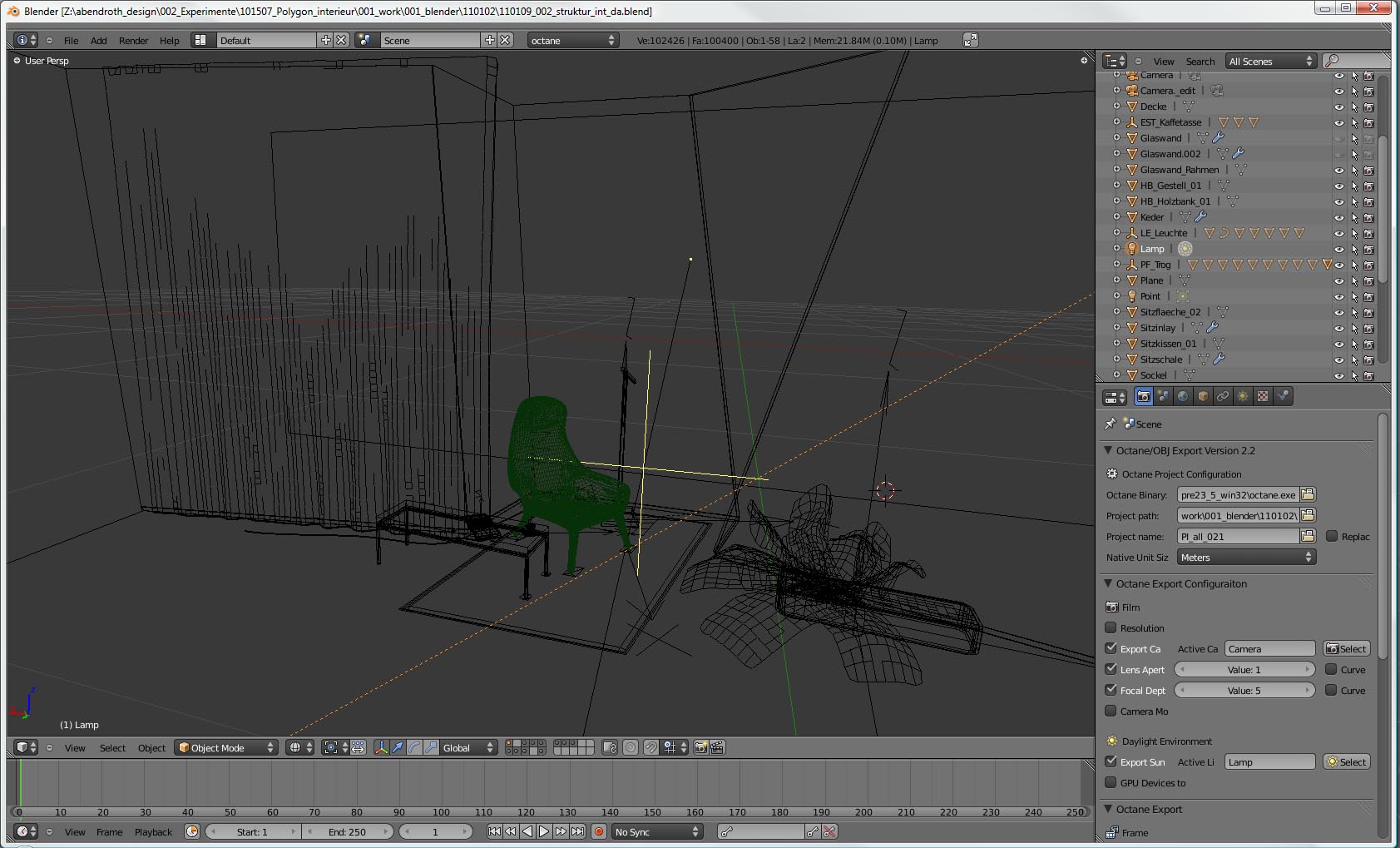Click the Project name input field

1238,537
